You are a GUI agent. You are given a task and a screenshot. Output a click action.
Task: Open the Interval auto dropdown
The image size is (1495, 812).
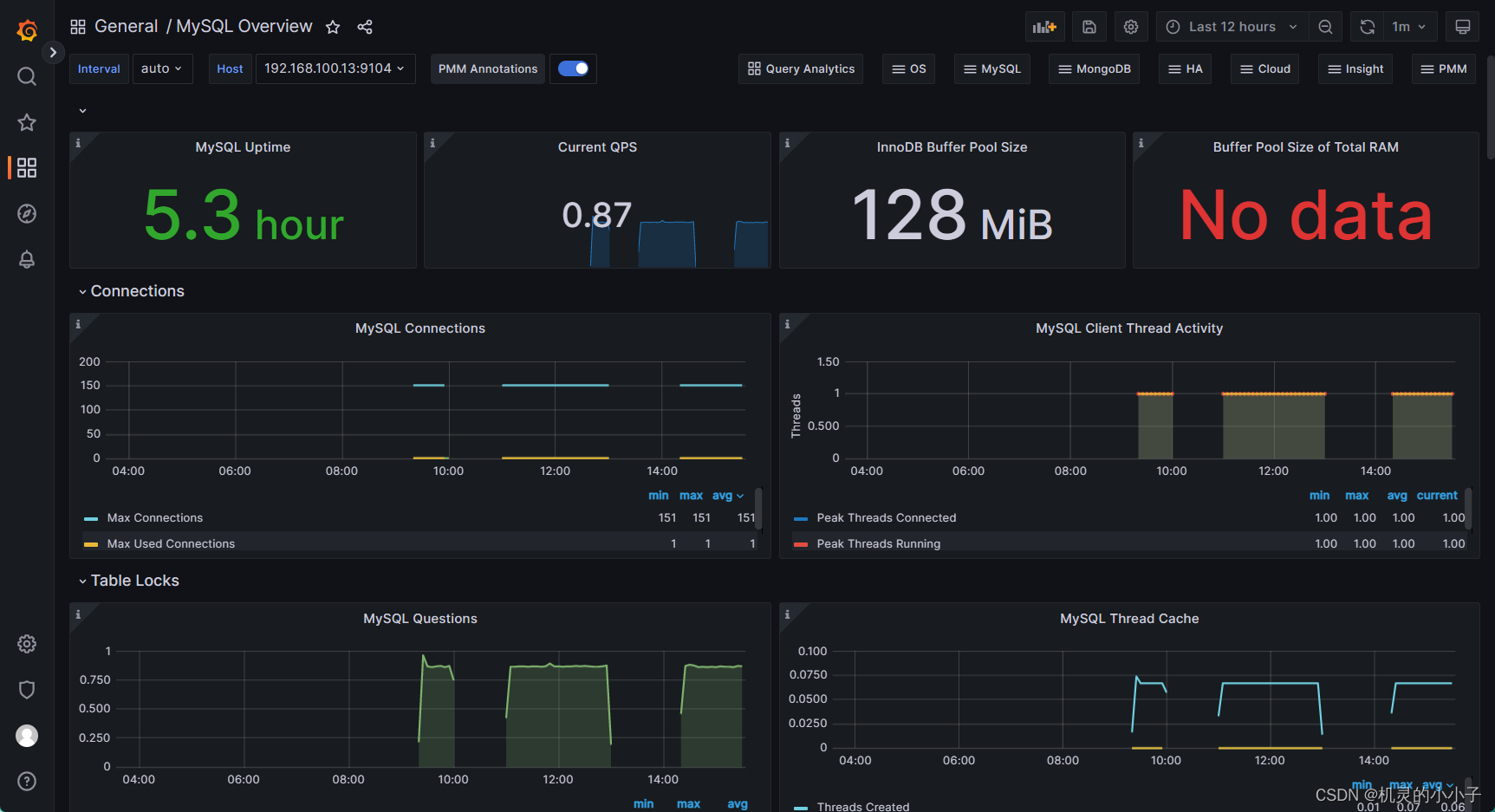click(x=162, y=68)
